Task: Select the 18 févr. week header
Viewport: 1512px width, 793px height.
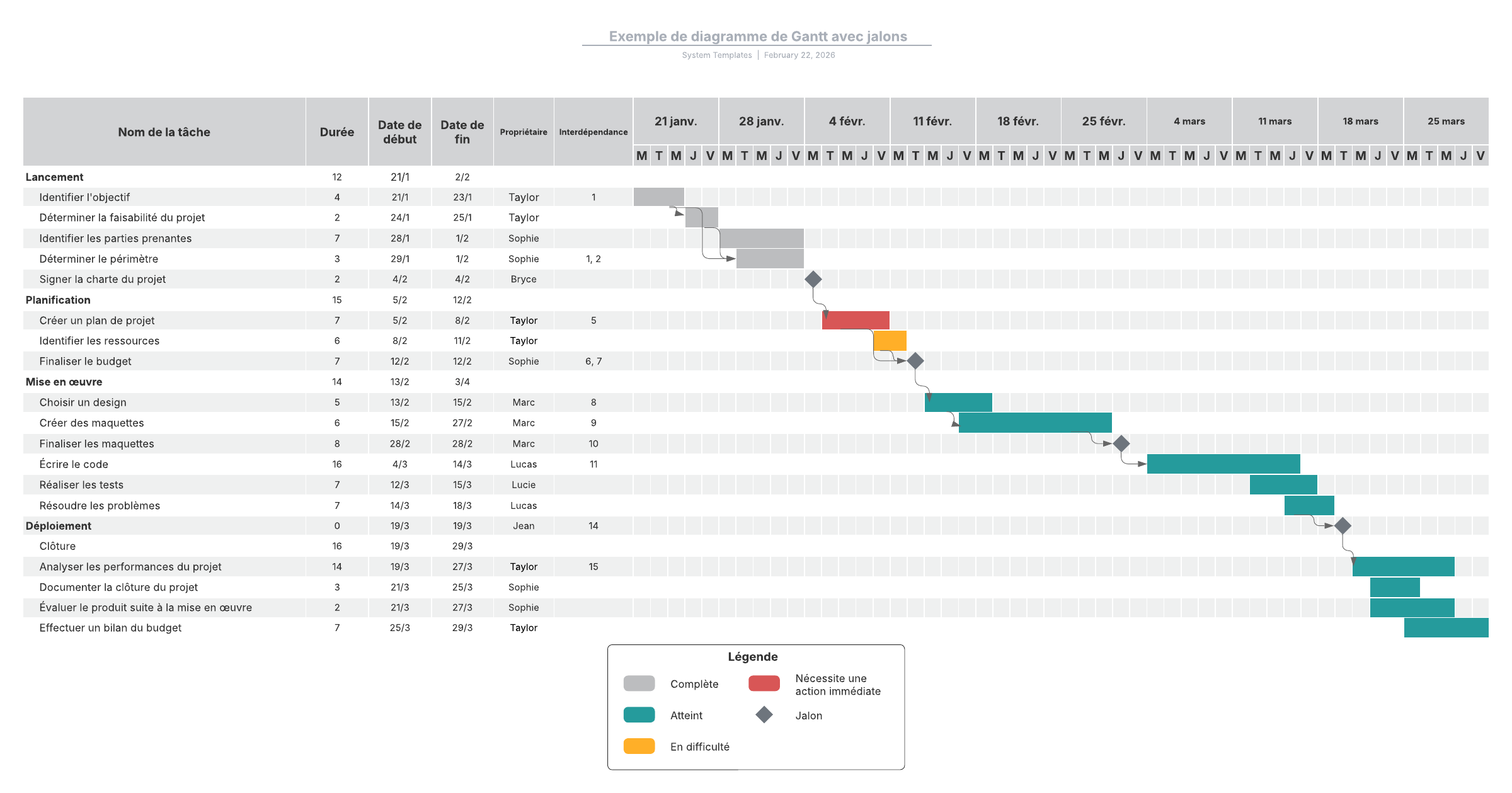Action: coord(1018,121)
